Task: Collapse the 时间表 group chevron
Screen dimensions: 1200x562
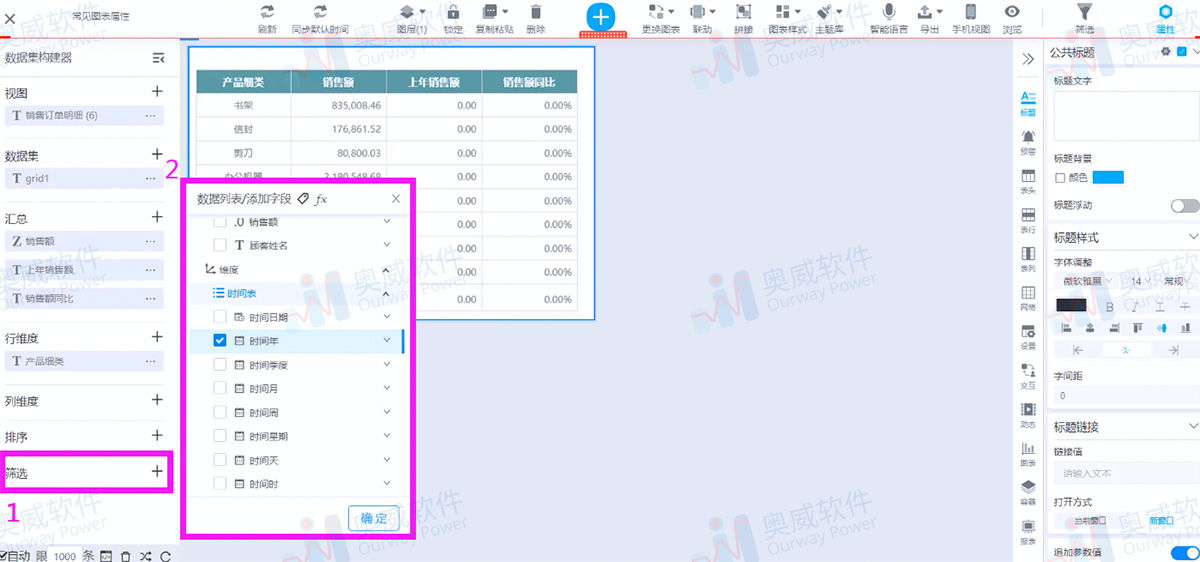Action: (x=386, y=293)
